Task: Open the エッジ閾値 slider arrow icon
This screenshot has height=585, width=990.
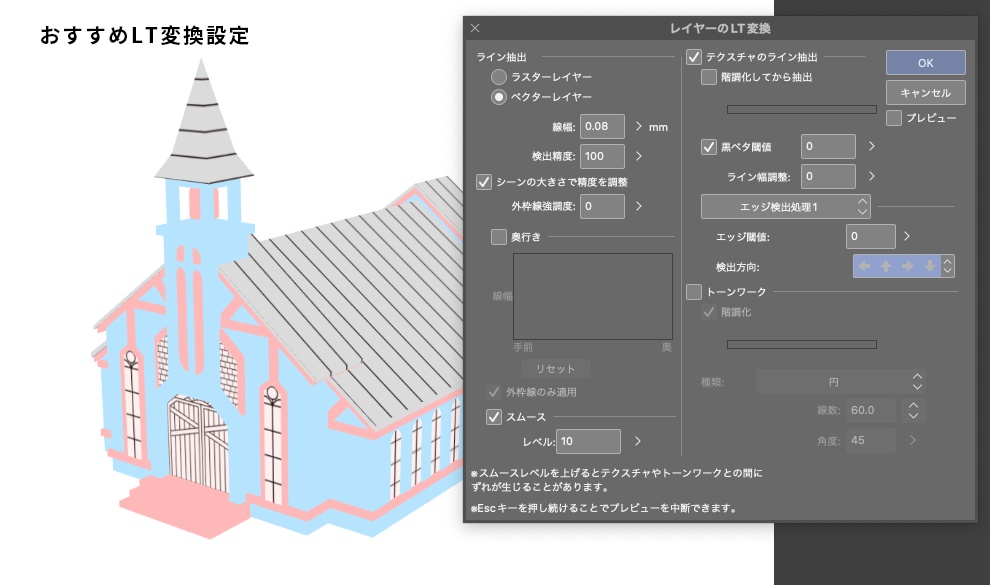Action: [x=906, y=236]
